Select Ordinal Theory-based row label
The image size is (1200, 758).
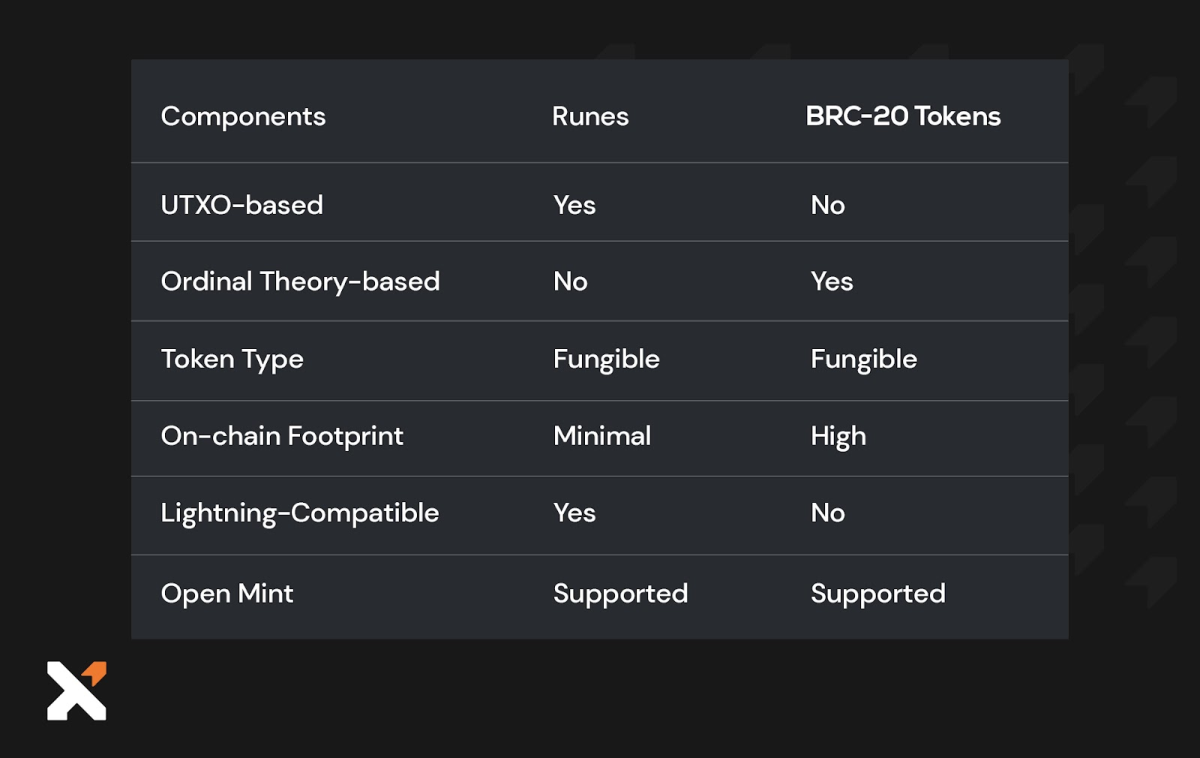(300, 281)
